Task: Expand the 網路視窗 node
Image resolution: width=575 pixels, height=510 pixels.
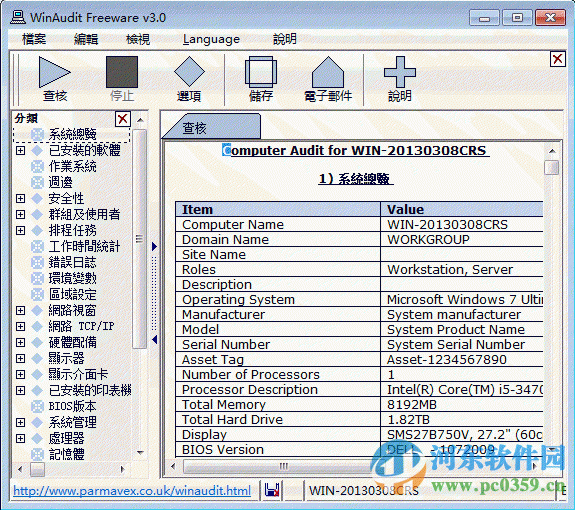Action: pos(21,311)
